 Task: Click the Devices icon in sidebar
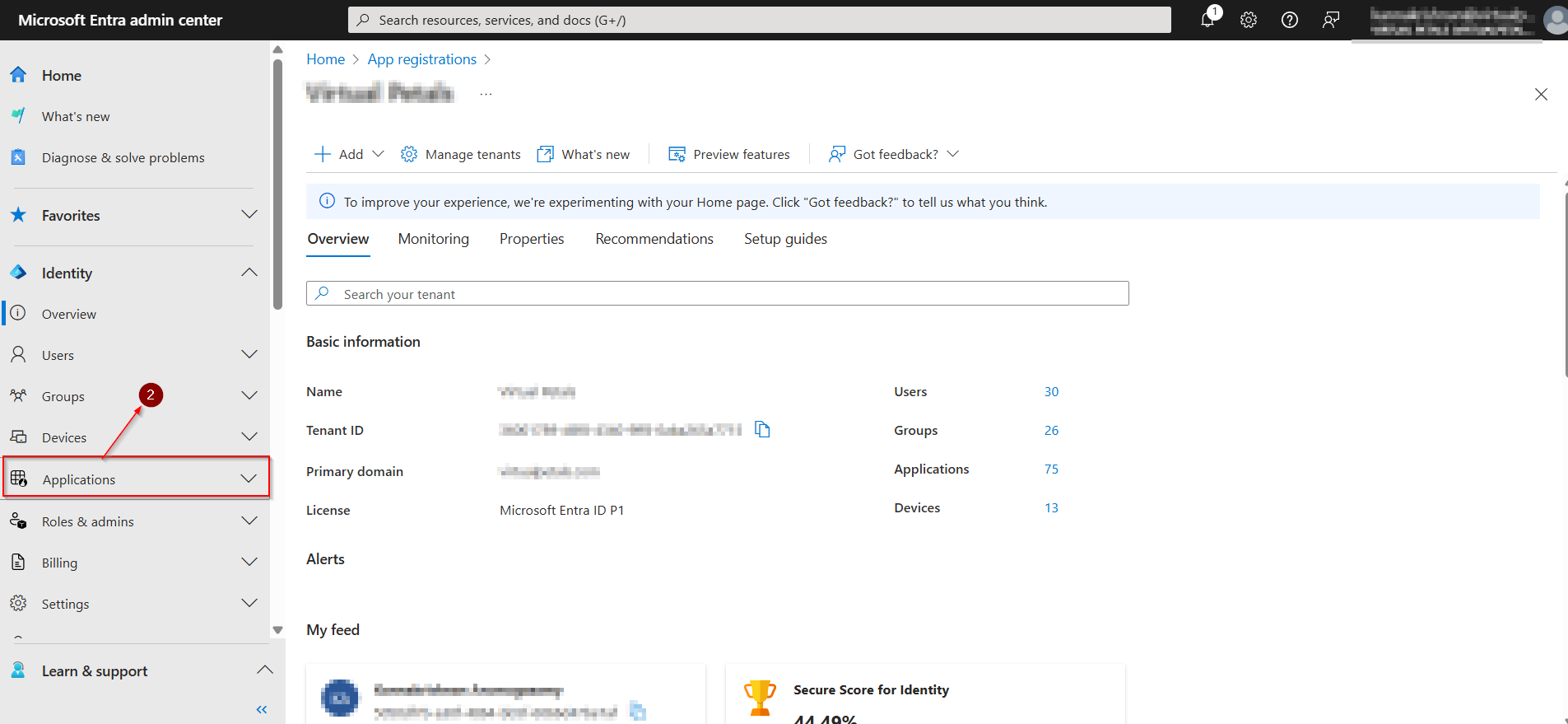point(18,437)
